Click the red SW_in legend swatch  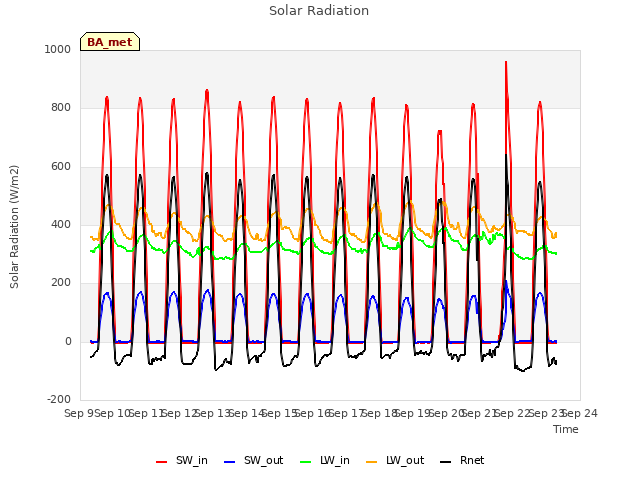pyautogui.click(x=162, y=462)
